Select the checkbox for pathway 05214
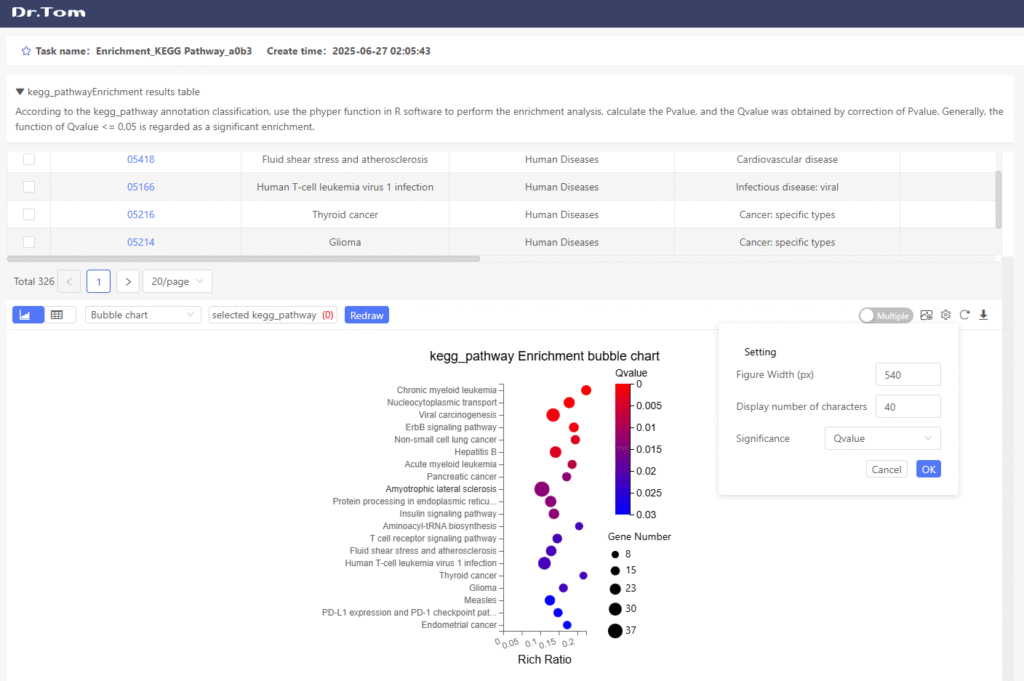 [x=29, y=242]
